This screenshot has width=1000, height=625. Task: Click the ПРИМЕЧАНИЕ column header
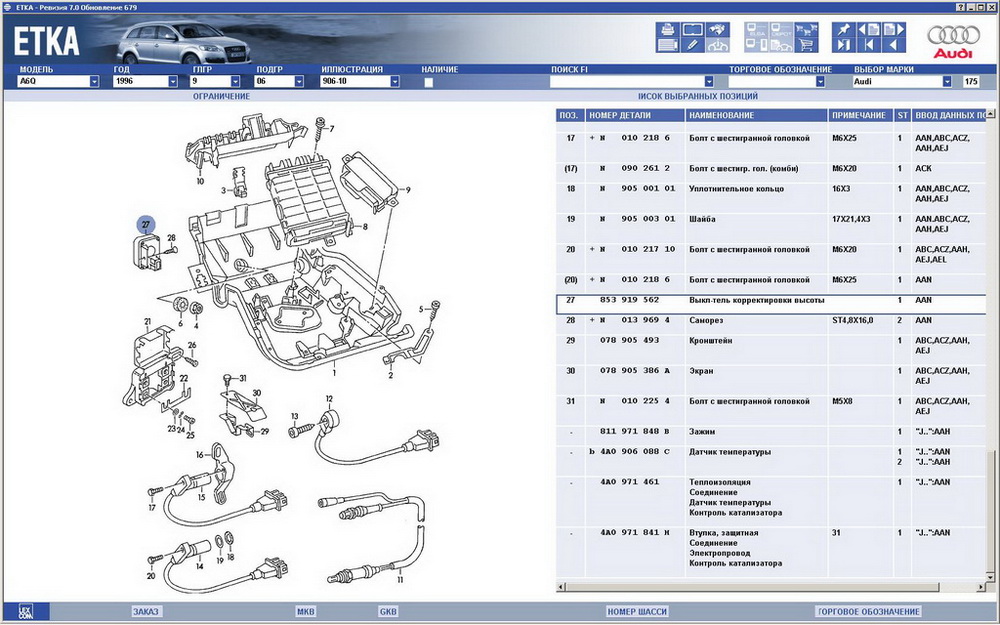(860, 115)
